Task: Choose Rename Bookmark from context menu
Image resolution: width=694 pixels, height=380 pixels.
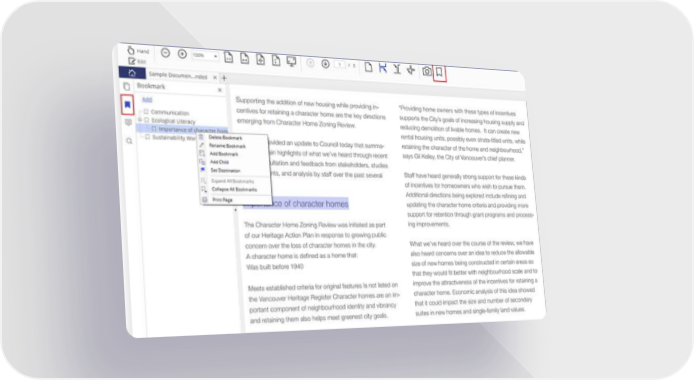Action: pyautogui.click(x=227, y=146)
